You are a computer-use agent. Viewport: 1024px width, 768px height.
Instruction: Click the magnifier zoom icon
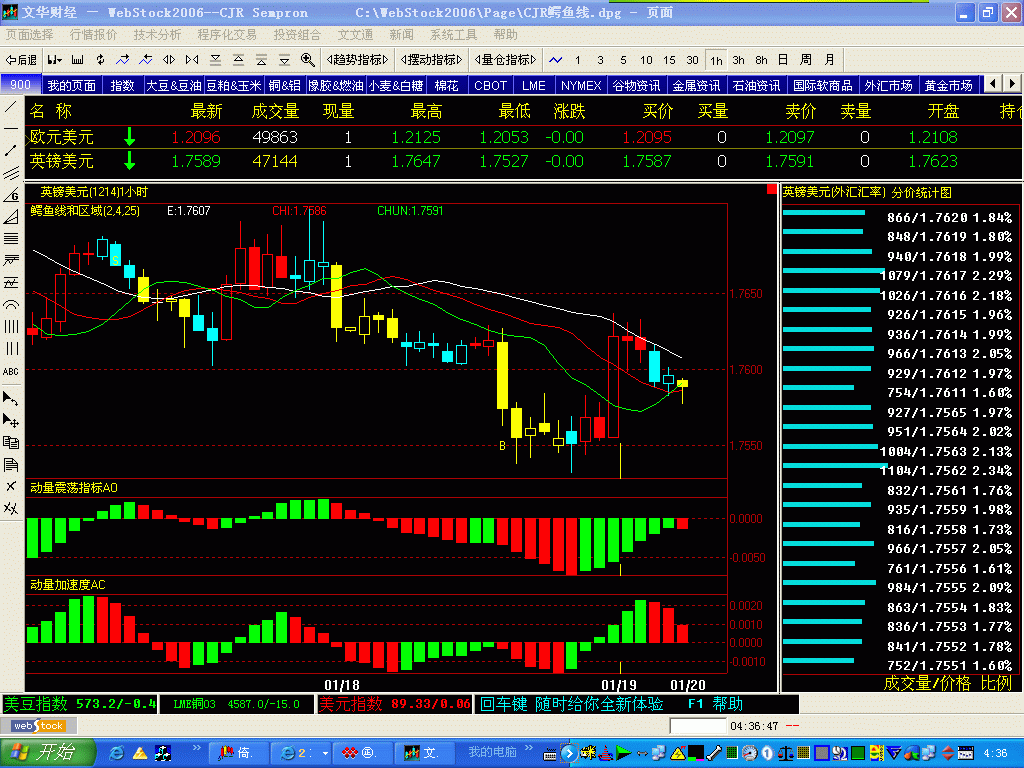(308, 60)
